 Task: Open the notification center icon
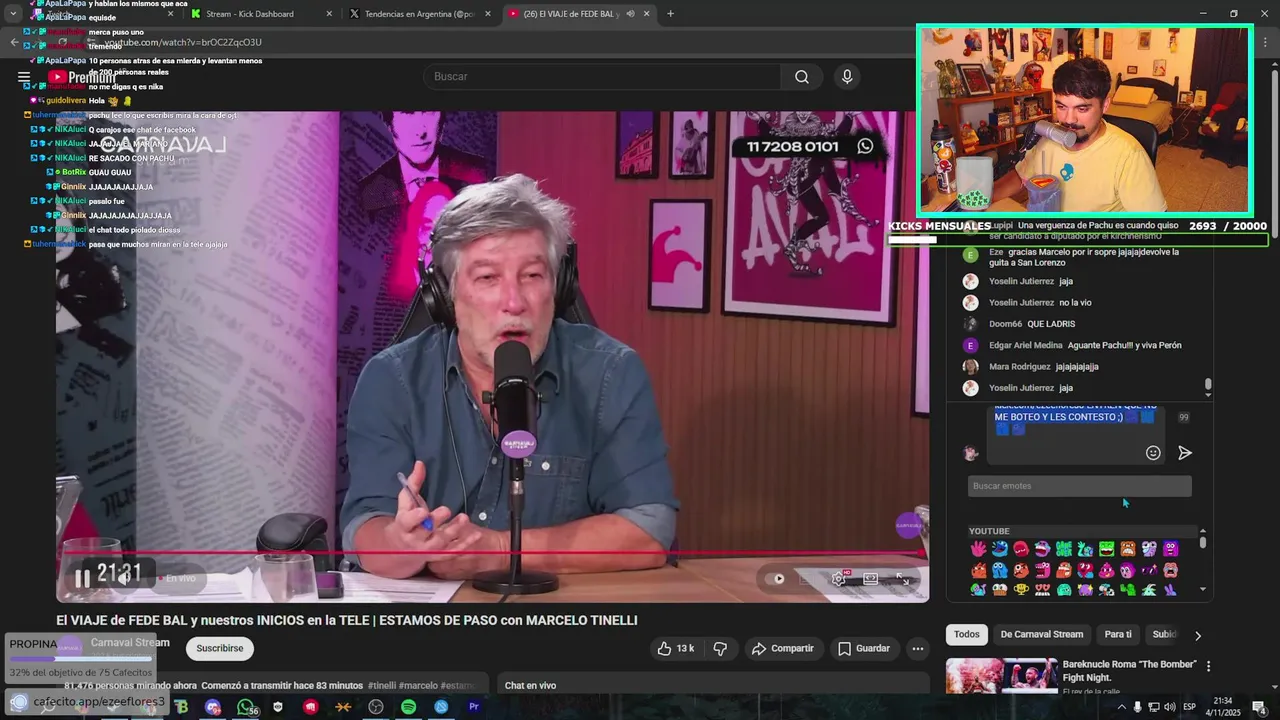1259,707
